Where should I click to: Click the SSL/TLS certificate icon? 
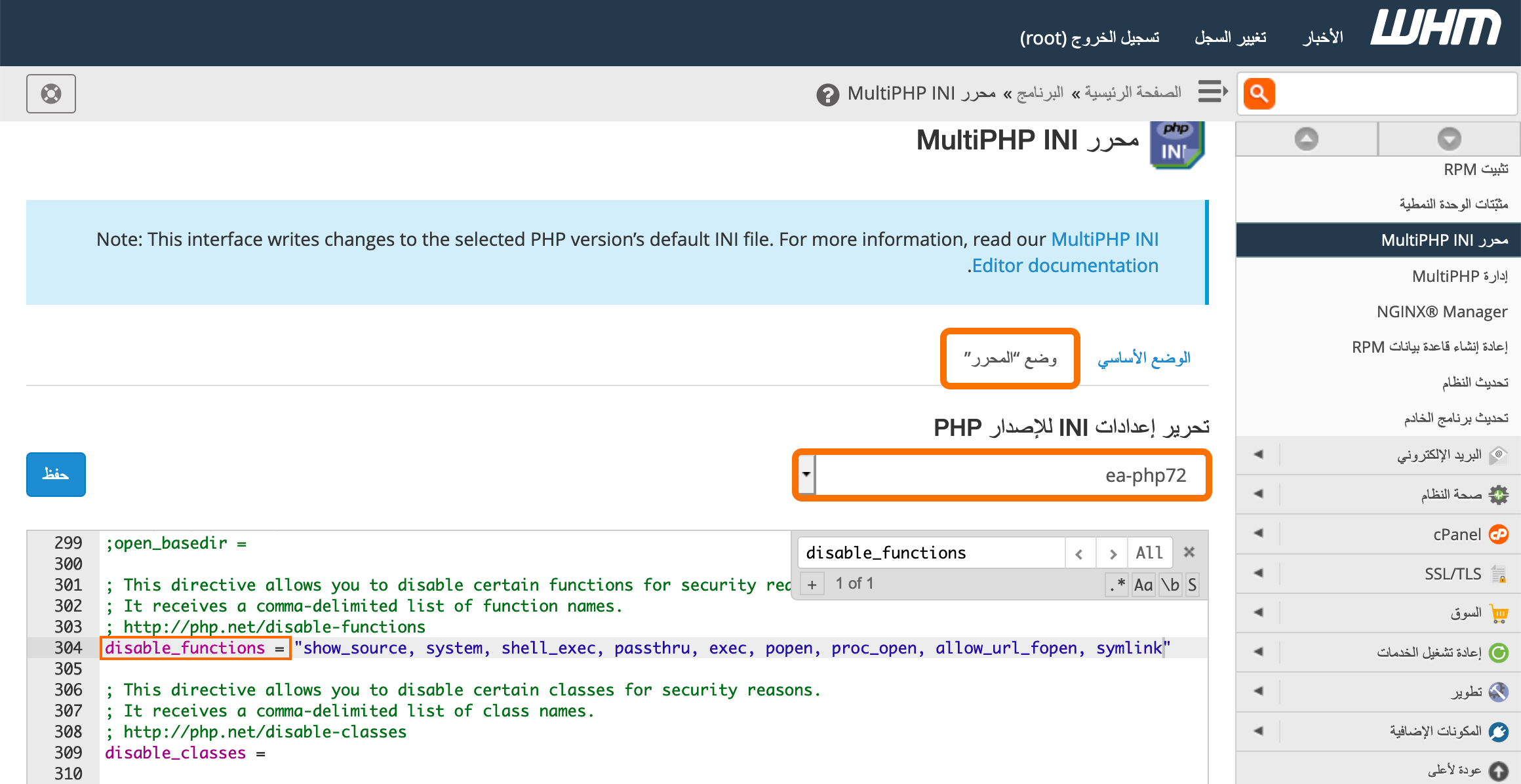tap(1499, 574)
